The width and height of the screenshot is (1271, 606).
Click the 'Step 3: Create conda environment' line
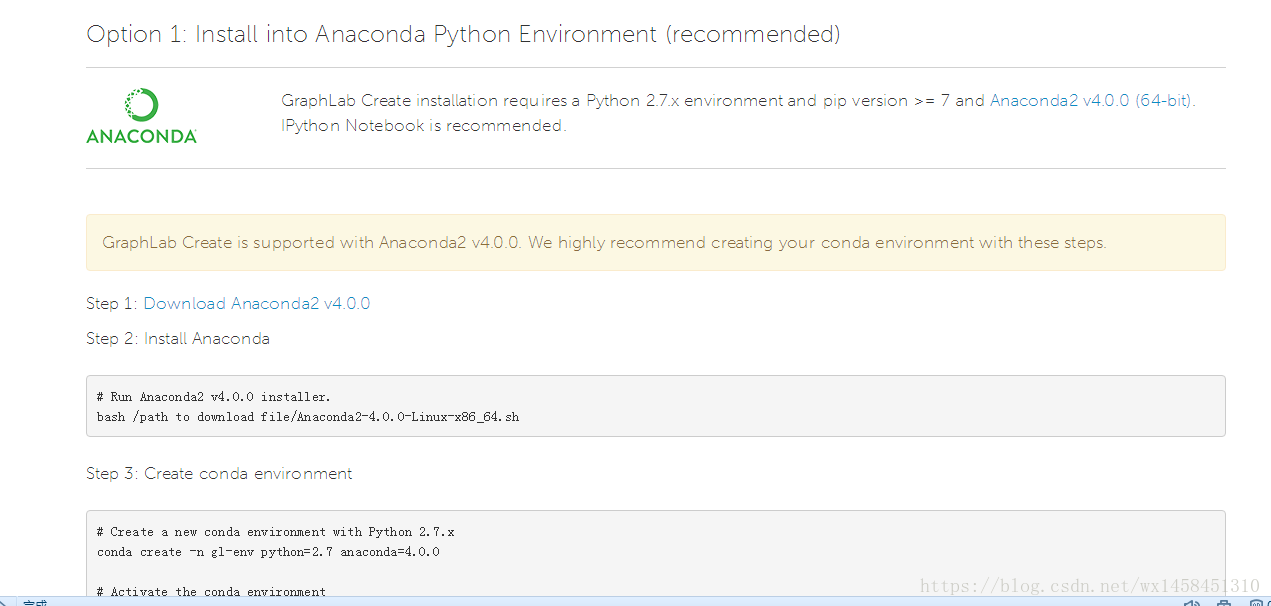tap(219, 473)
